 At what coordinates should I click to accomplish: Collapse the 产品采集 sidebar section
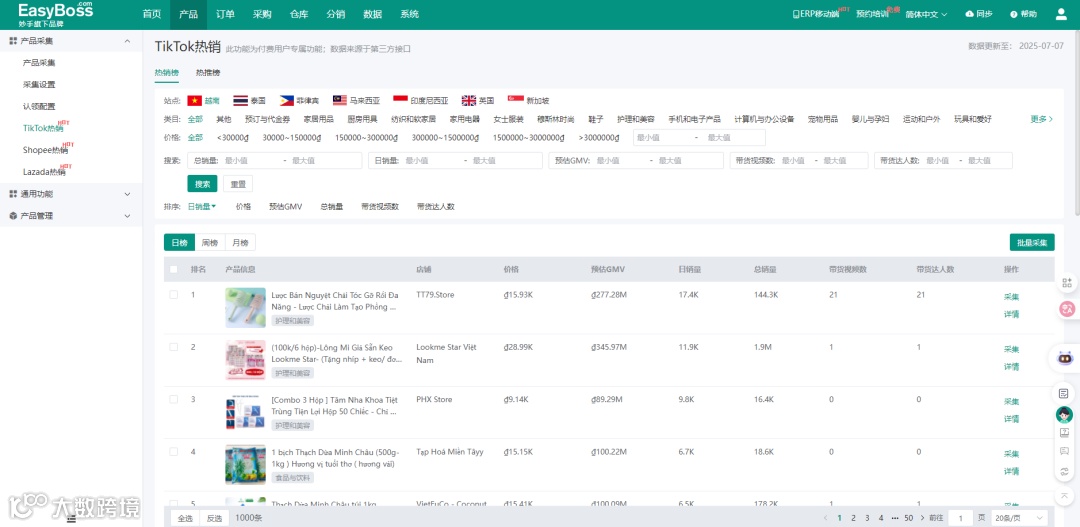click(x=127, y=41)
